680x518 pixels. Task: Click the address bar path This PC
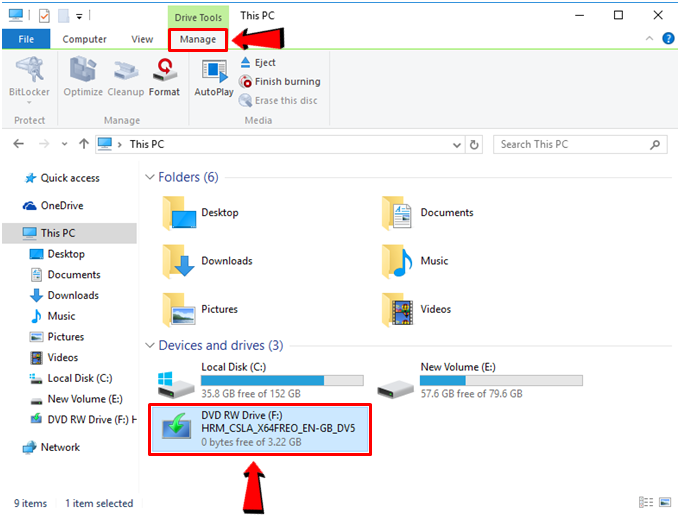pyautogui.click(x=147, y=144)
